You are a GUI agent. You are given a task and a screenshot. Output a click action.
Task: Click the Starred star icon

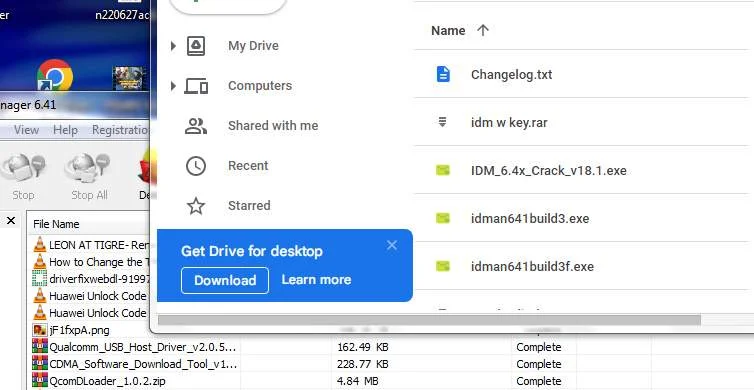pos(196,206)
